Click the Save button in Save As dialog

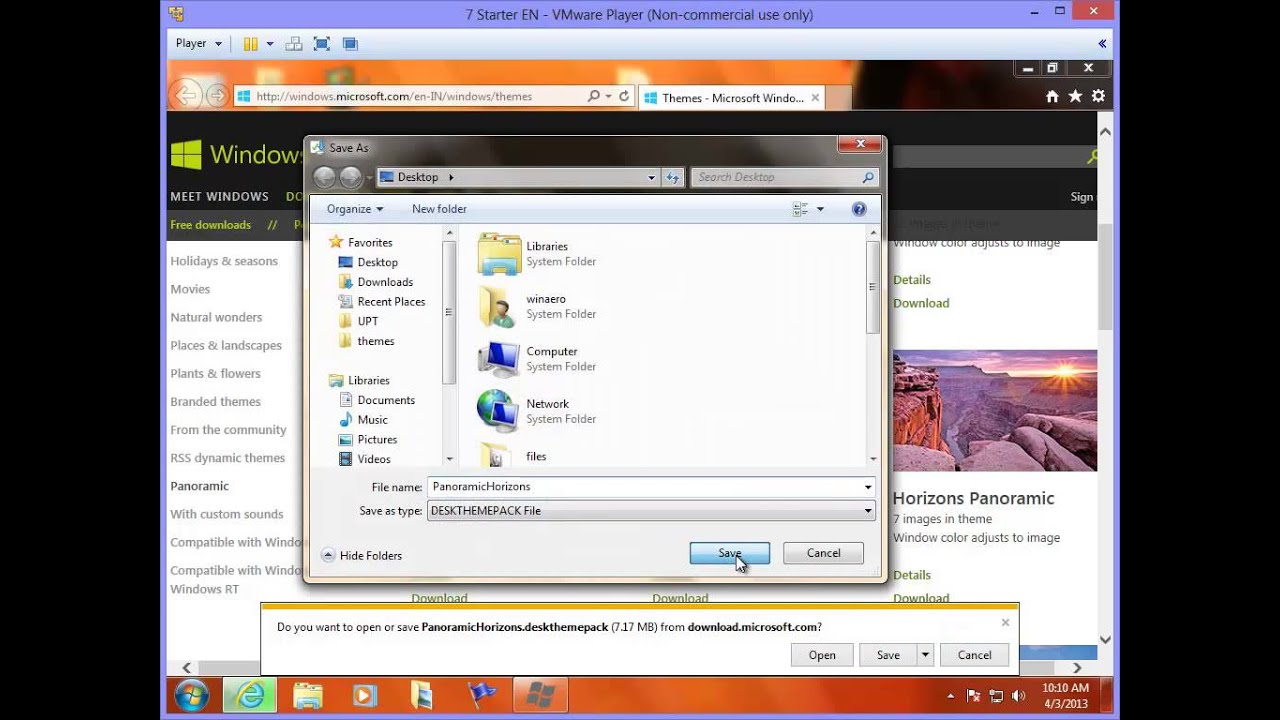729,553
